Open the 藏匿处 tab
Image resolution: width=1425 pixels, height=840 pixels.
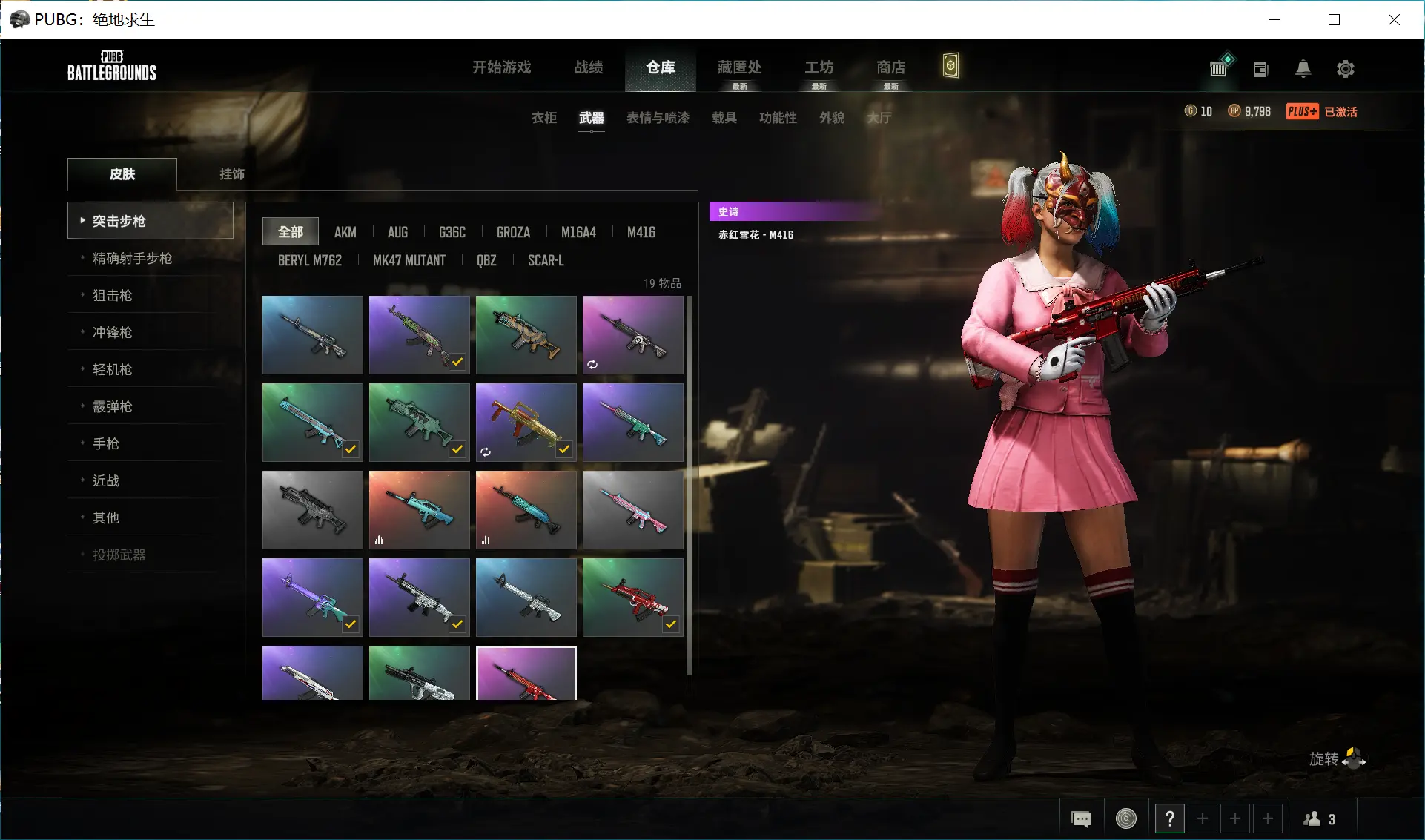[x=739, y=67]
